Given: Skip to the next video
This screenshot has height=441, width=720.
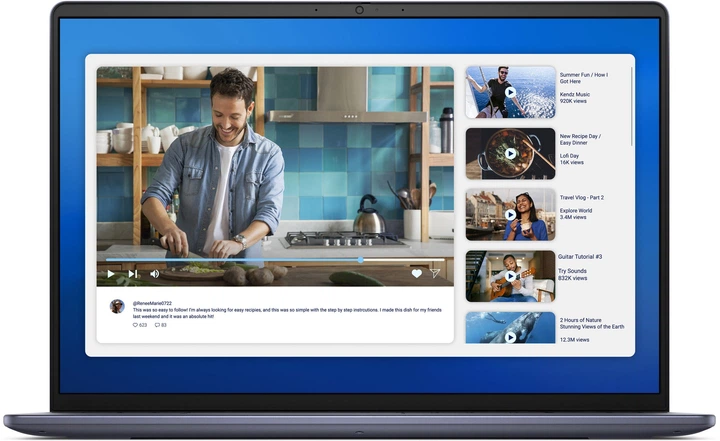Looking at the screenshot, I should pos(133,273).
